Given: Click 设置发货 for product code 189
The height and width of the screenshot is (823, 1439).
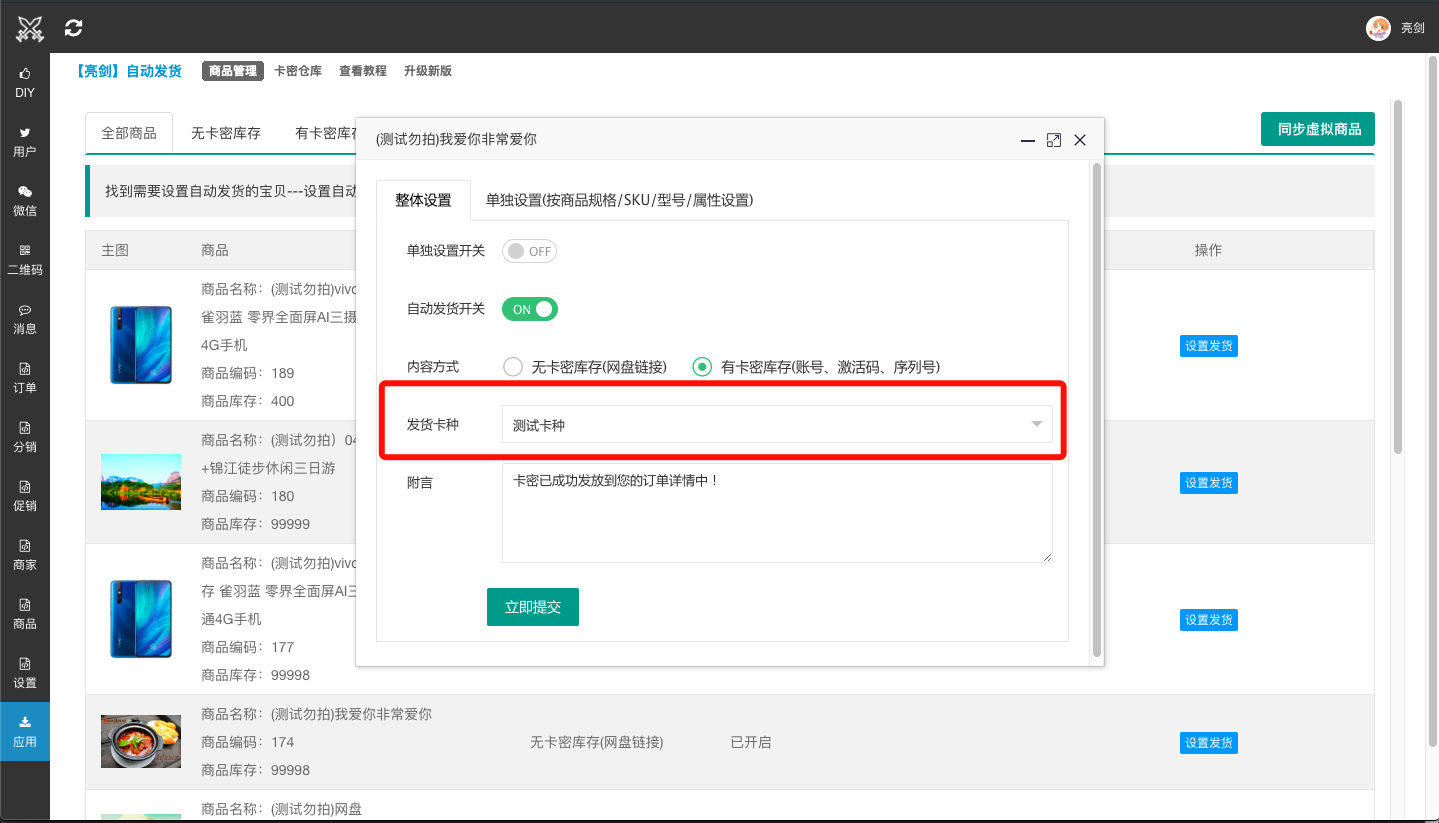Looking at the screenshot, I should tap(1209, 346).
